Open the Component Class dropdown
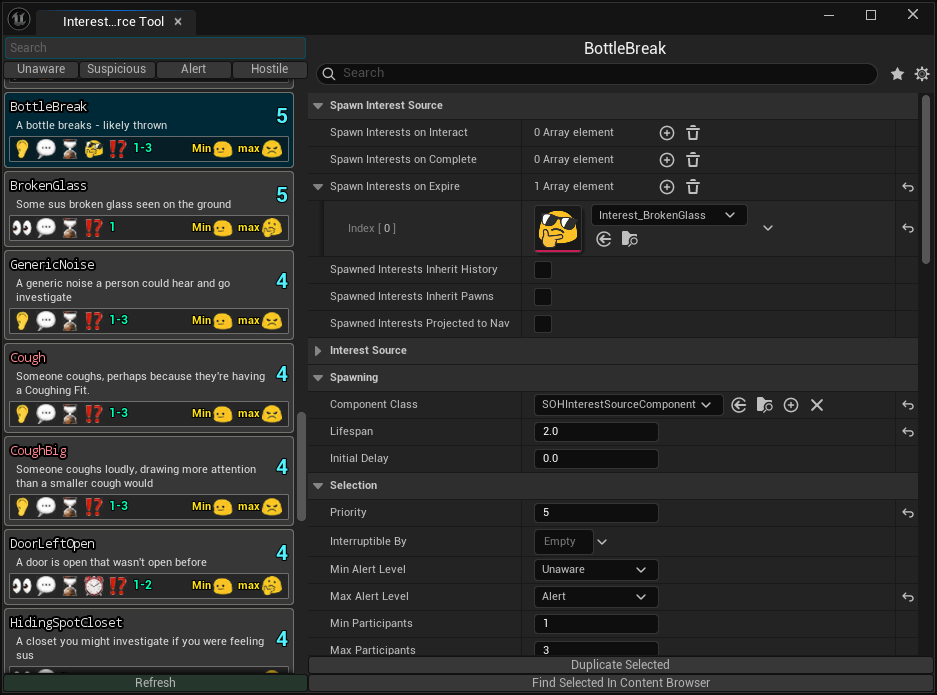This screenshot has width=937, height=695. tap(627, 405)
